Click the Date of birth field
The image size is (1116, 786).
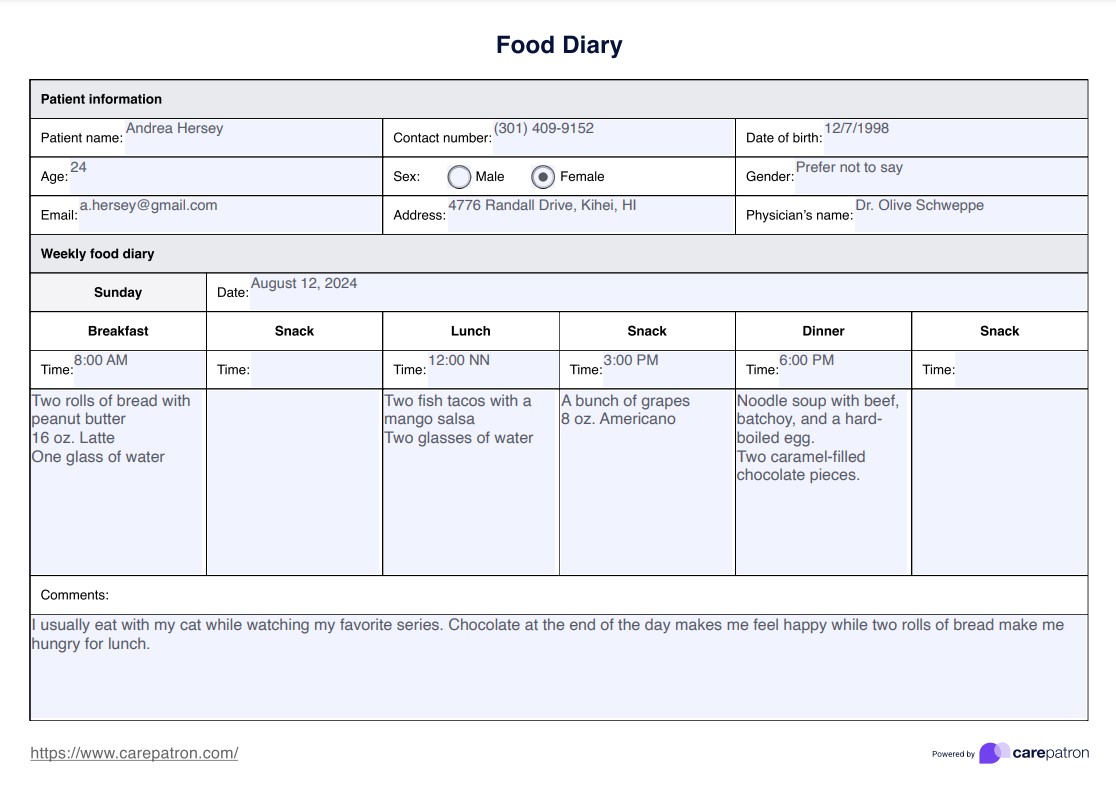954,137
